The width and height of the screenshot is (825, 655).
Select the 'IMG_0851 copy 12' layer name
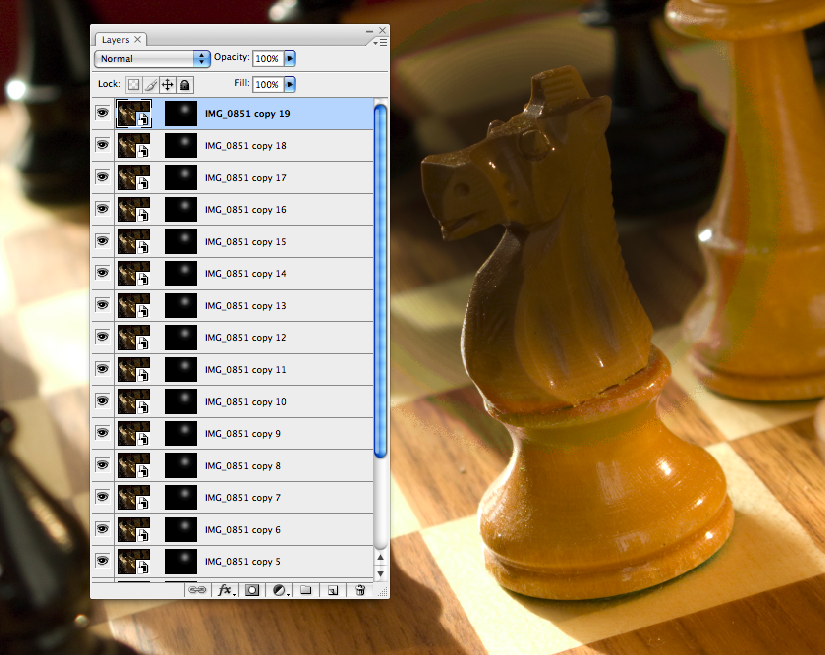point(246,338)
